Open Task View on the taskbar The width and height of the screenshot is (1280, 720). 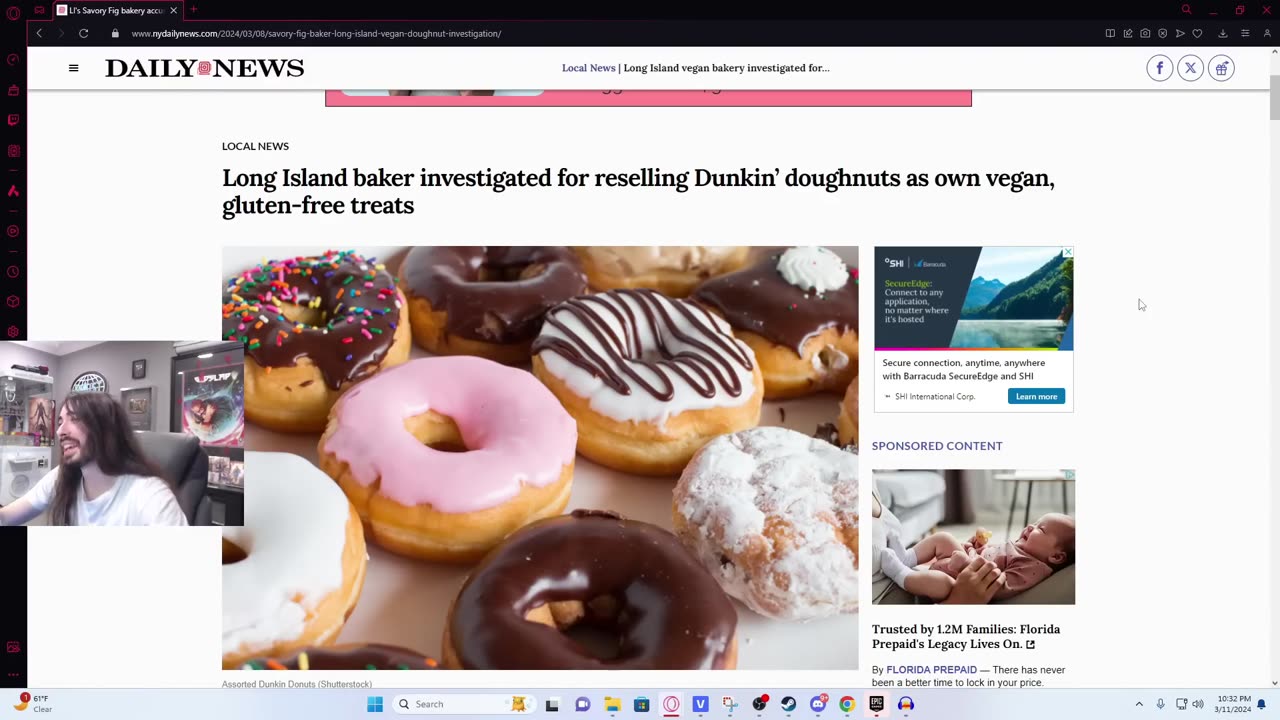(552, 704)
